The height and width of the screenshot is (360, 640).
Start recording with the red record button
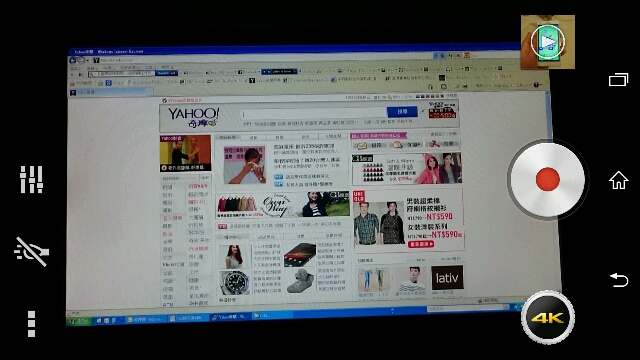pos(547,180)
